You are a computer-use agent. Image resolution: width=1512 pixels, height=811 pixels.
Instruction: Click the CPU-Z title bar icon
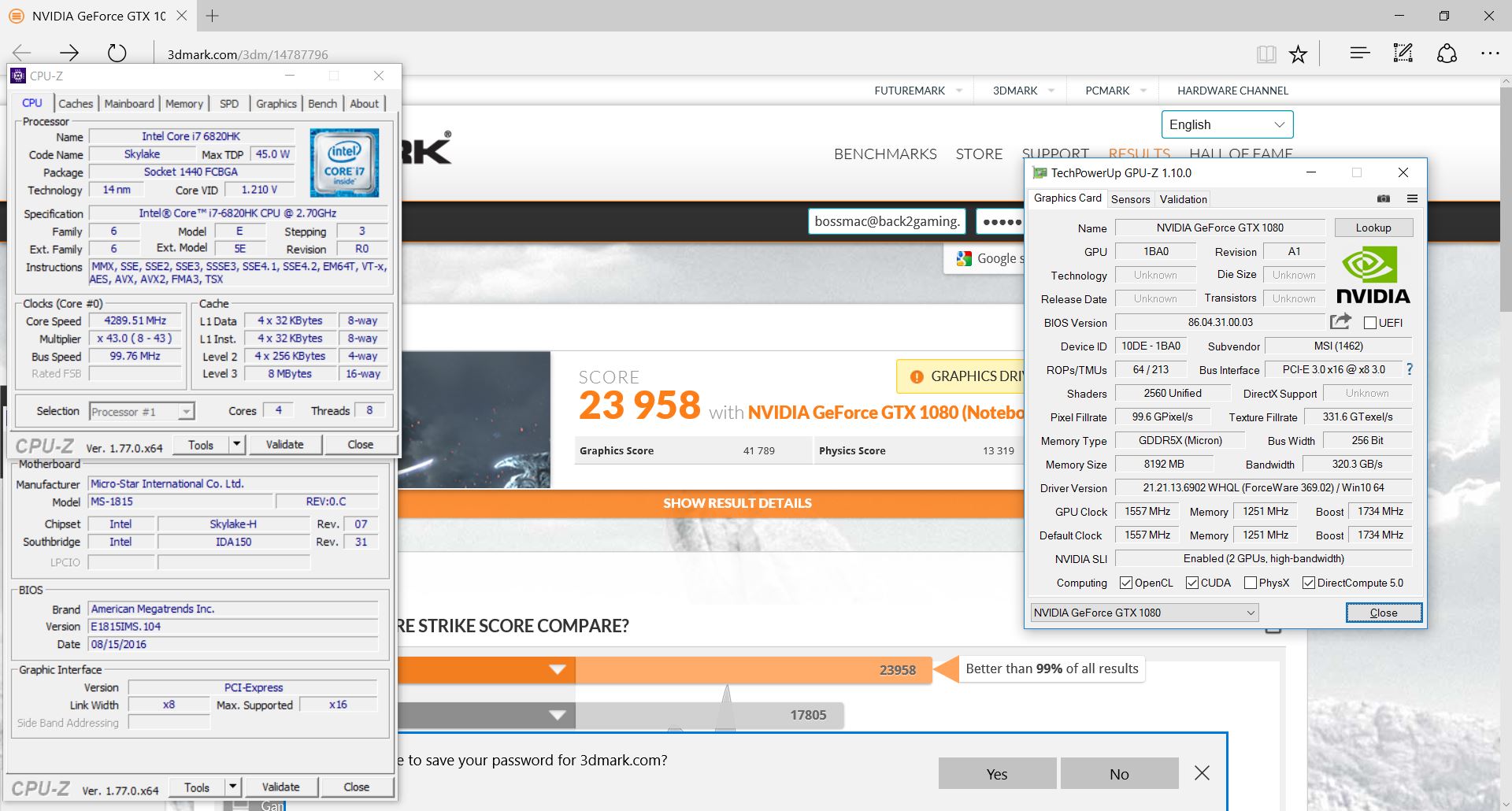[18, 76]
